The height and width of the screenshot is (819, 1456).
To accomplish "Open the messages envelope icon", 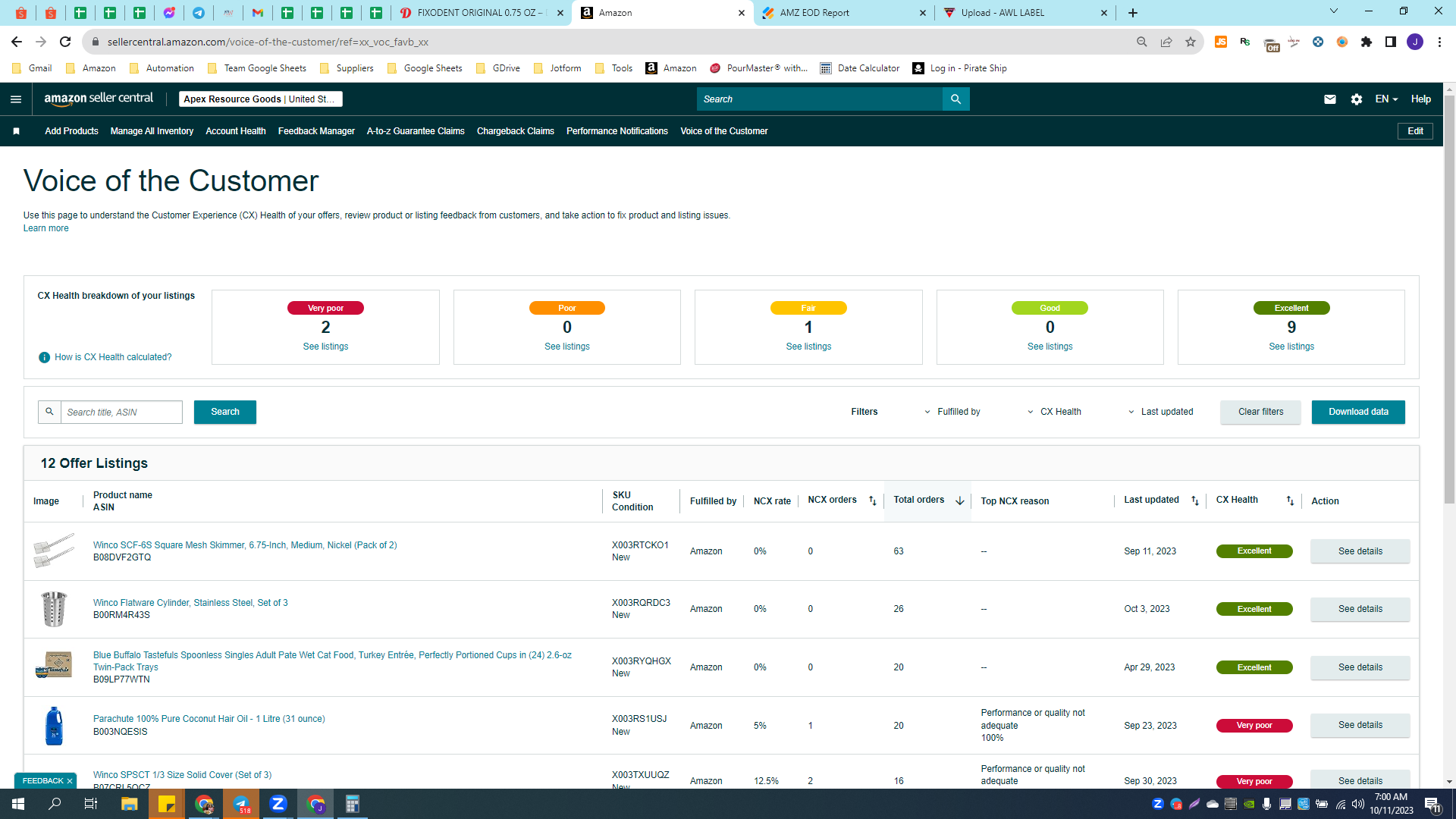I will tap(1330, 99).
